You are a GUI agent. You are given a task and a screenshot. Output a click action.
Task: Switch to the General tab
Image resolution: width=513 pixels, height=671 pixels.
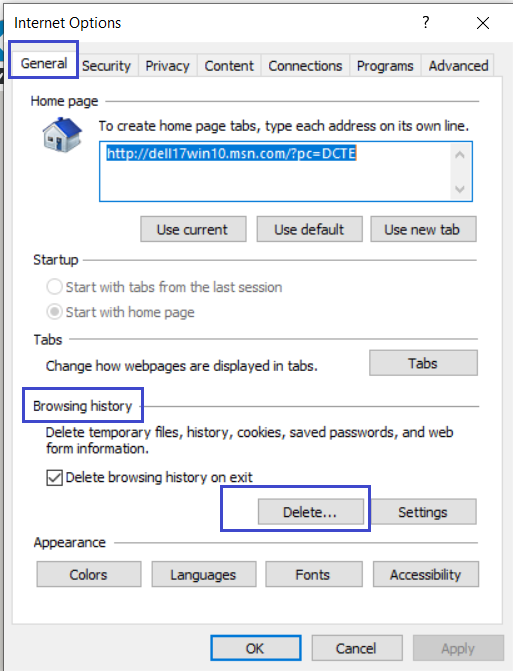tap(44, 63)
